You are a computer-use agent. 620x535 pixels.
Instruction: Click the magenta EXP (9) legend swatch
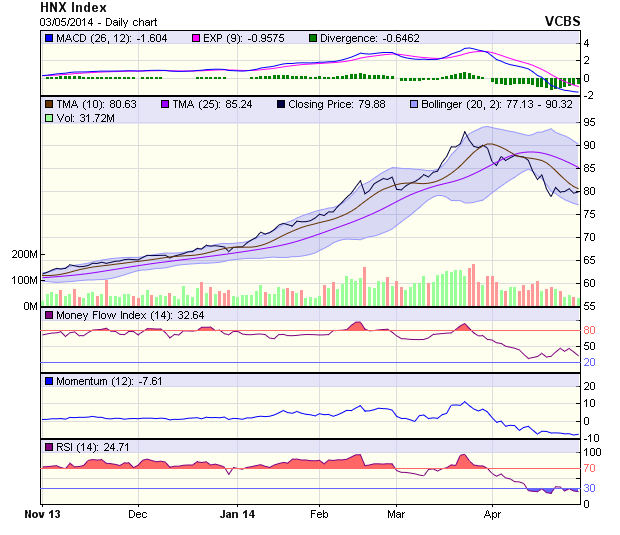(197, 39)
